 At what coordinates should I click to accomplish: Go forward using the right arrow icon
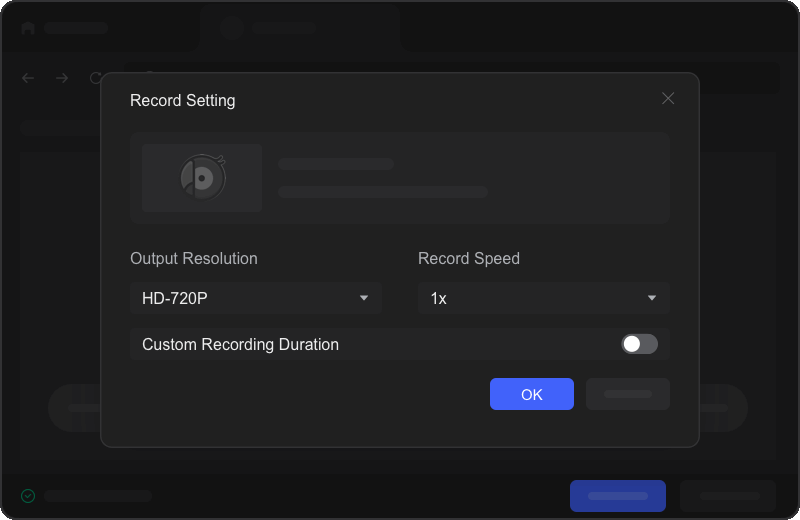pos(62,78)
